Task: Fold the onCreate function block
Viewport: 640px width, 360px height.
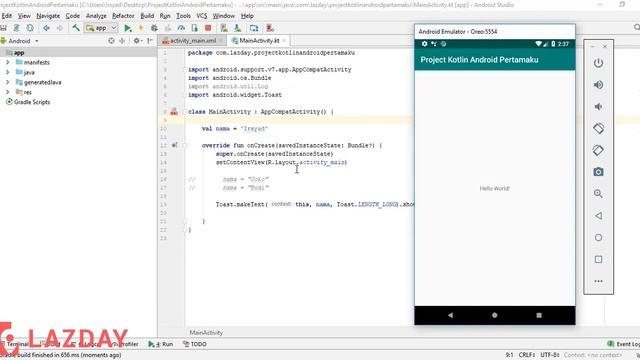Action: click(x=185, y=145)
